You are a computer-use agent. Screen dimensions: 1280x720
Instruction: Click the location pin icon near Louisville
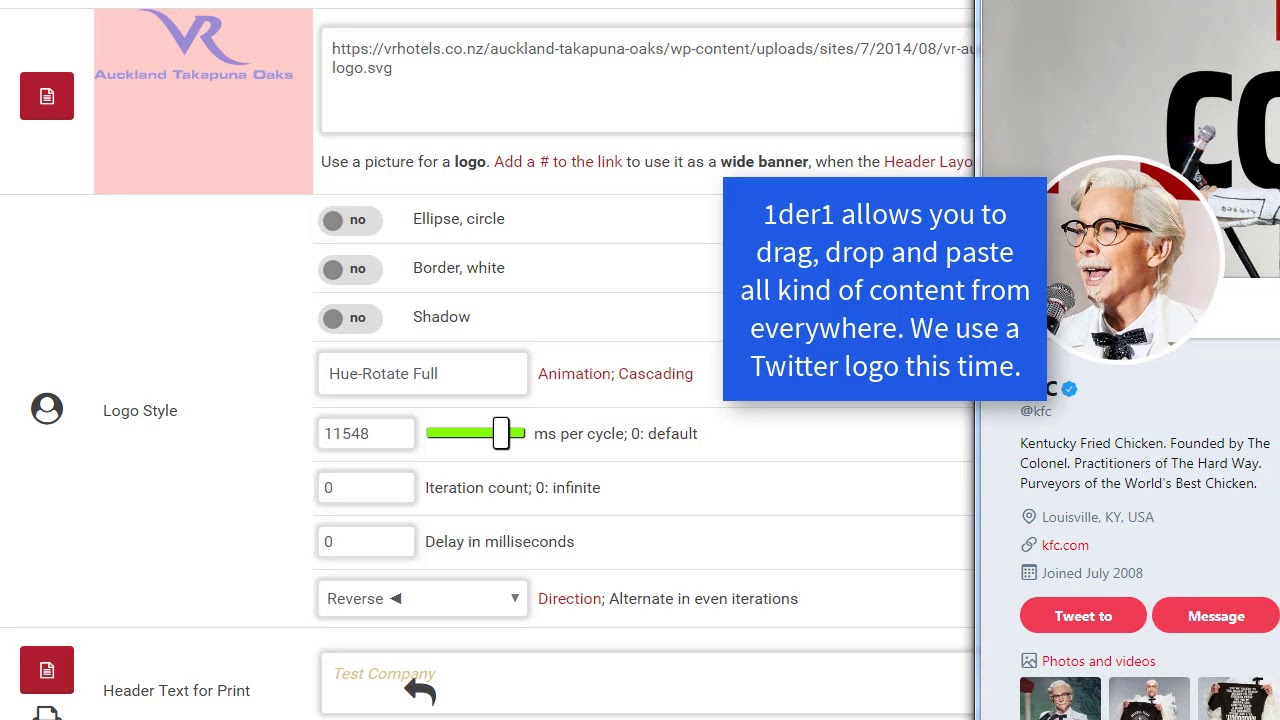click(1029, 517)
